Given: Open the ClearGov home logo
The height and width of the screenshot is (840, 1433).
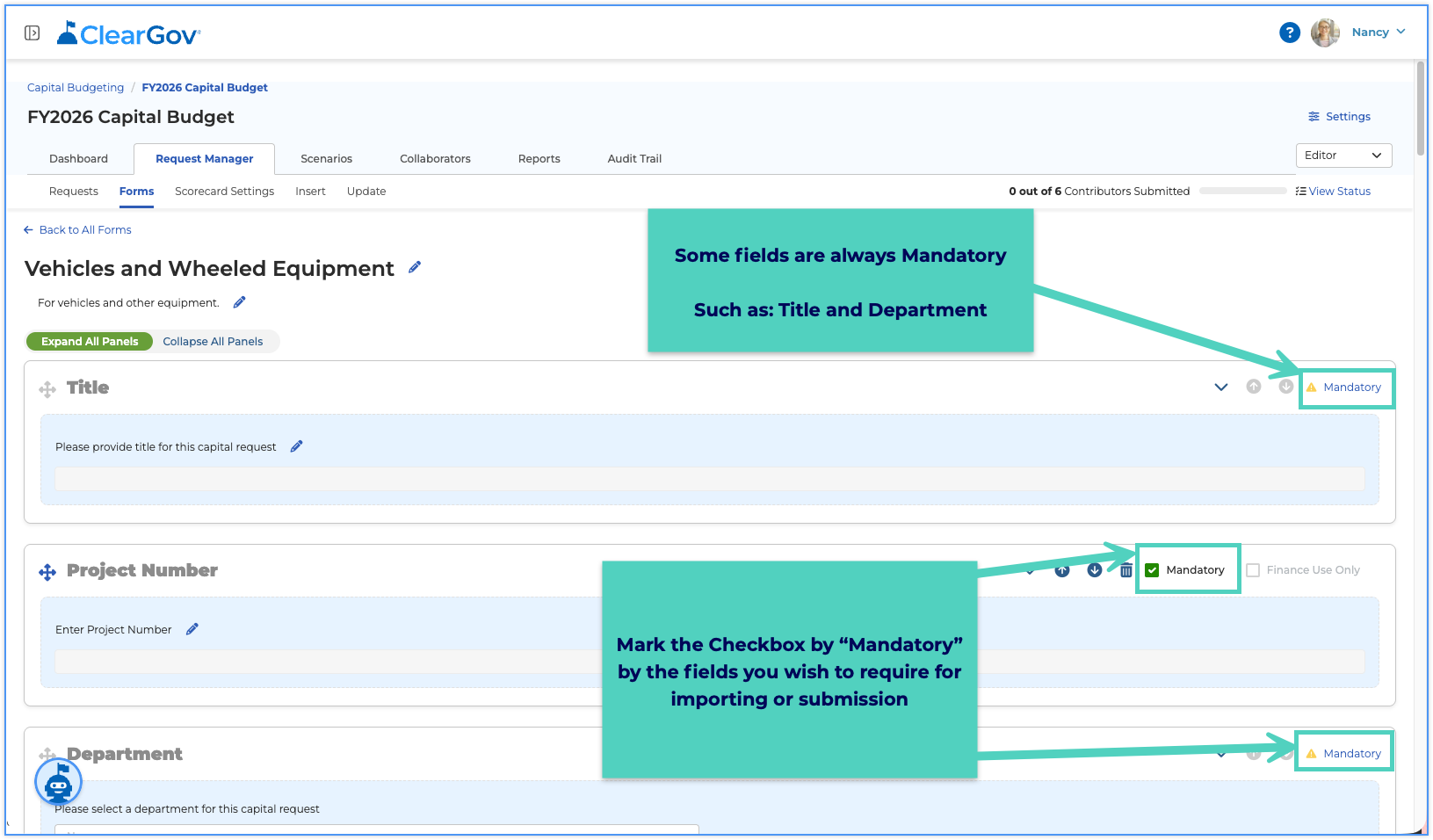Looking at the screenshot, I should point(129,33).
